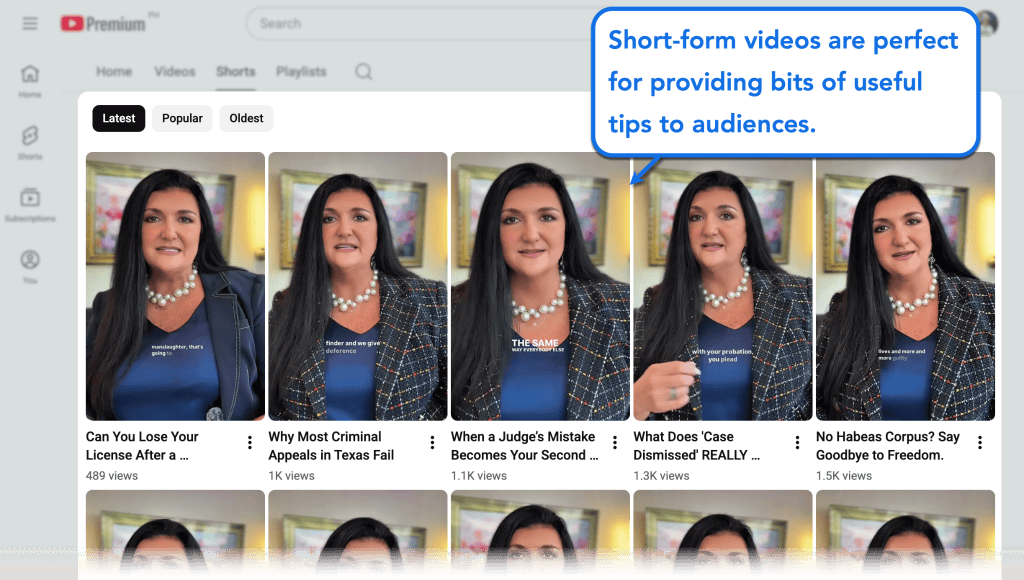The width and height of the screenshot is (1024, 580).
Task: Click the '1.5K views' text
Action: pos(844,475)
